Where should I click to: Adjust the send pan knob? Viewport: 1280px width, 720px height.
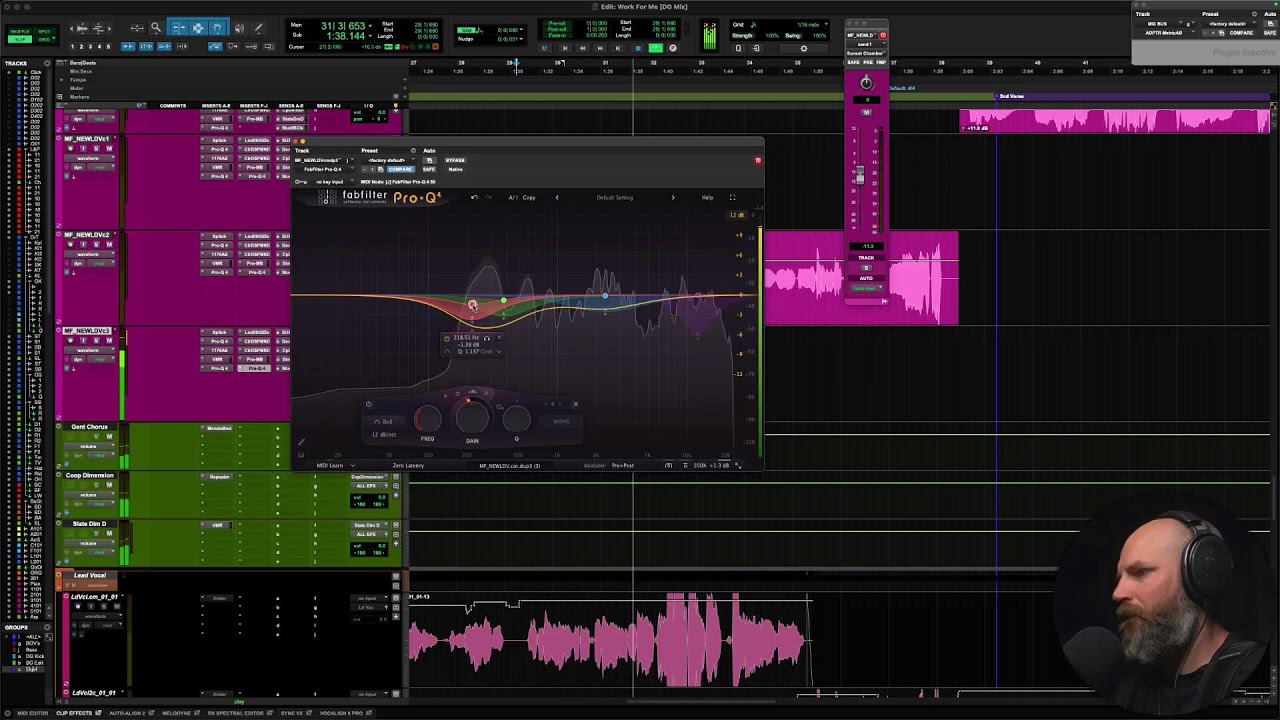click(x=866, y=83)
